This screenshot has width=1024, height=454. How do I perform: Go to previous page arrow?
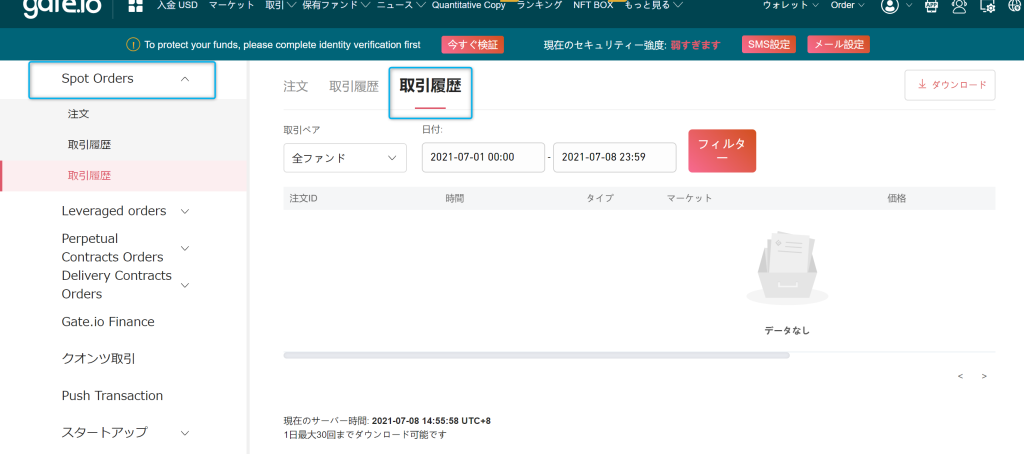[961, 376]
